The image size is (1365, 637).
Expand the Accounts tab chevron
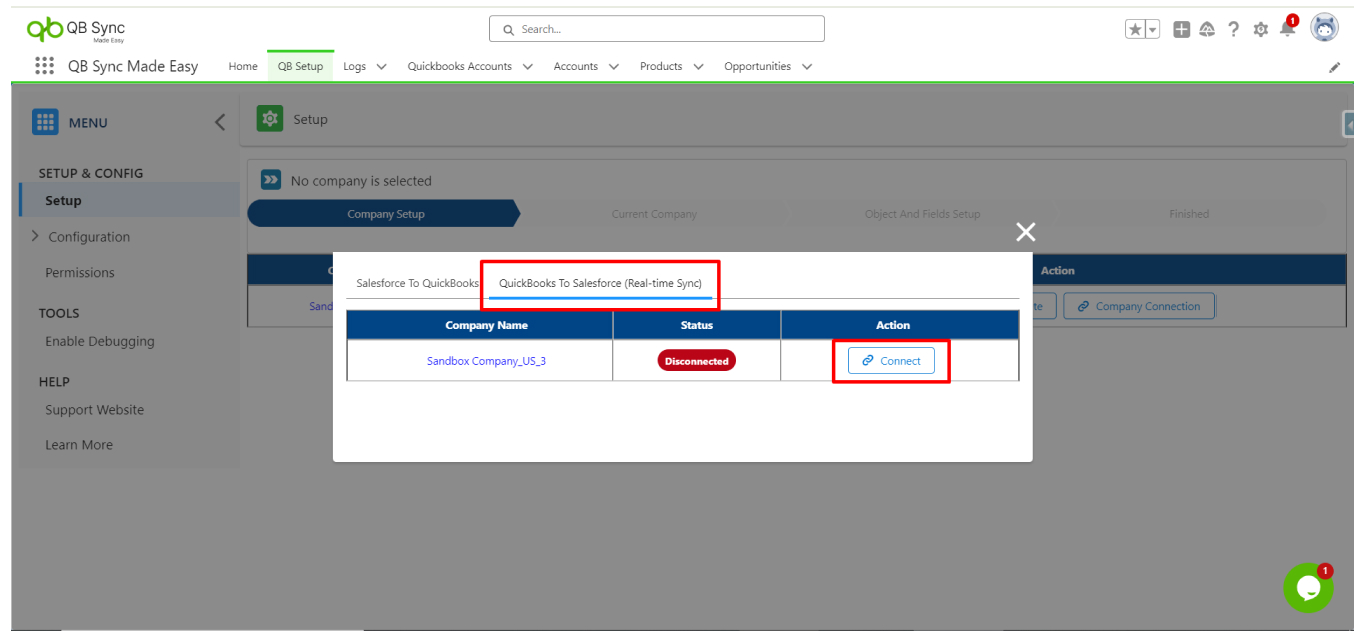pos(613,67)
